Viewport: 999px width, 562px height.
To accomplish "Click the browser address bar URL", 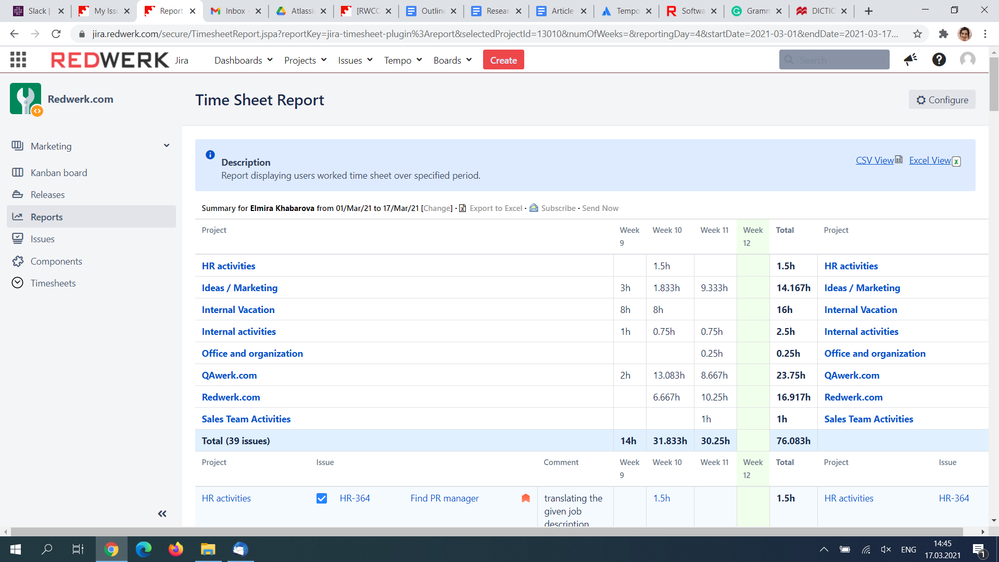I will (x=495, y=34).
